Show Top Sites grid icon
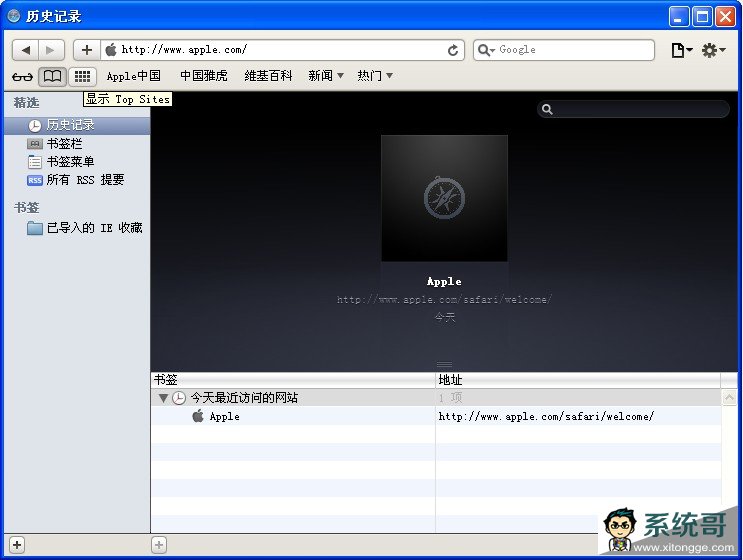 click(82, 76)
